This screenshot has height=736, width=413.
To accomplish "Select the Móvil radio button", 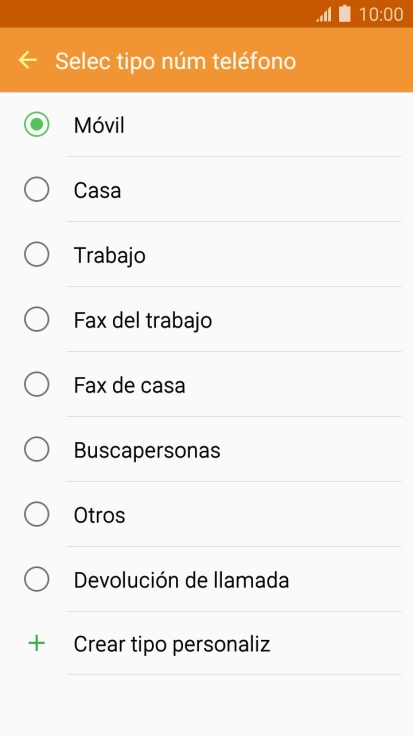I will pyautogui.click(x=37, y=124).
